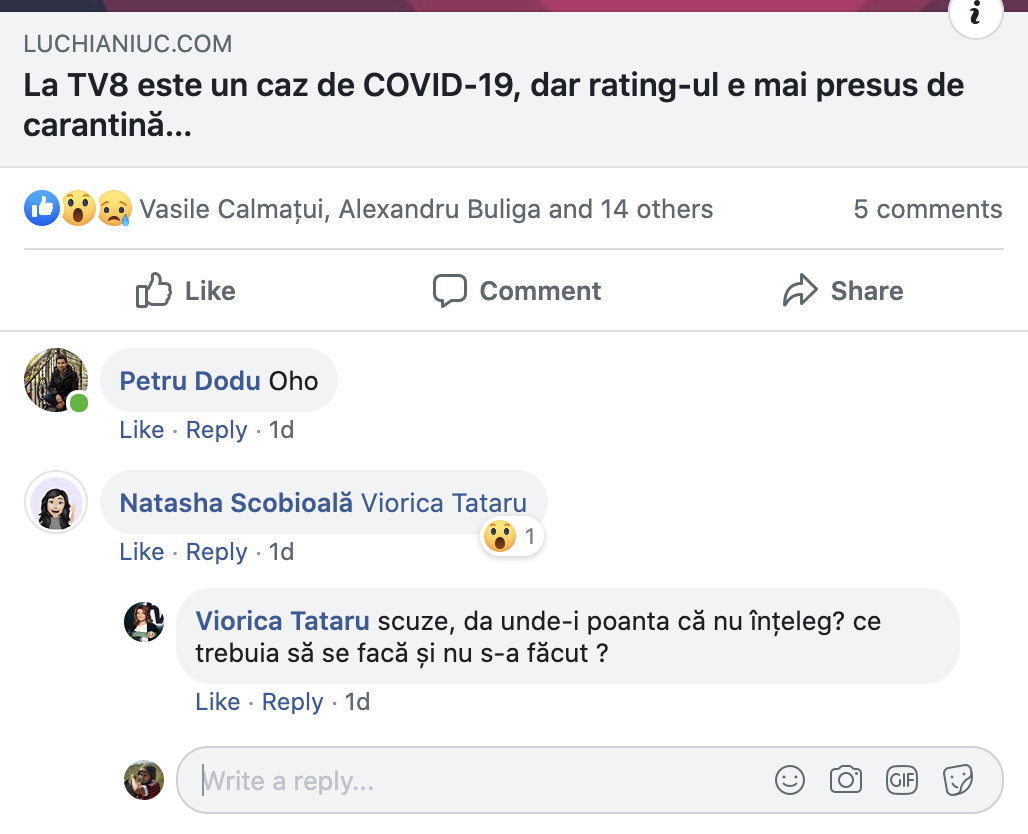Share this post
The image size is (1028, 834).
pos(842,291)
